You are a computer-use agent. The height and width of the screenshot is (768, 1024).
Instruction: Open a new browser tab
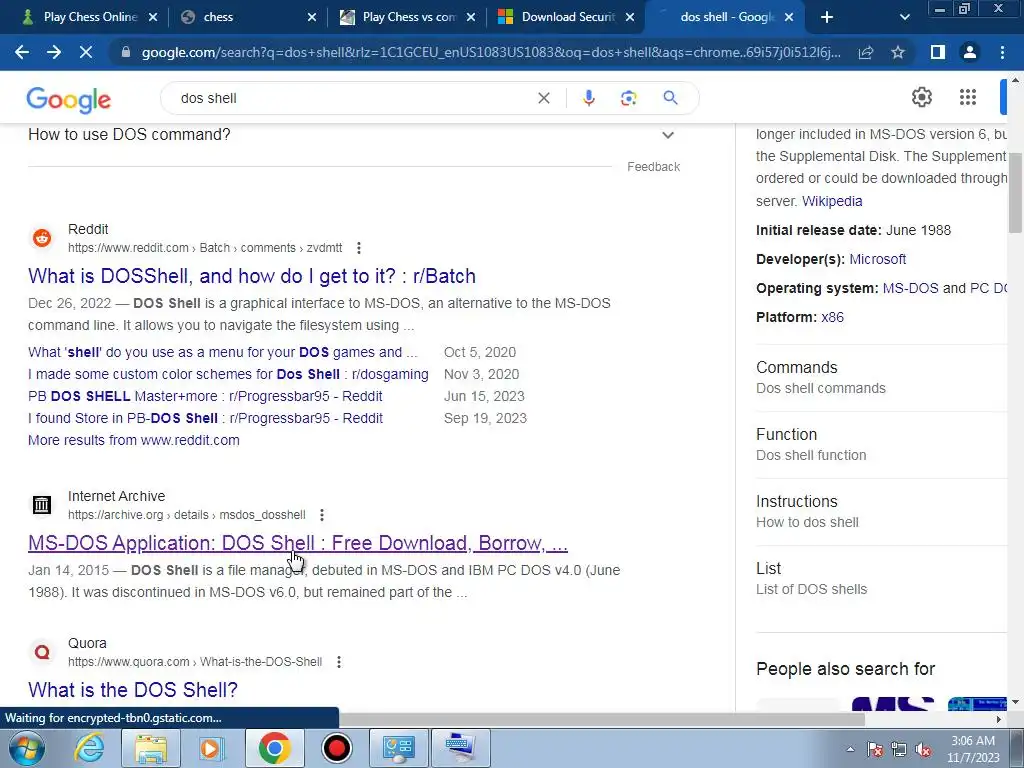[827, 17]
